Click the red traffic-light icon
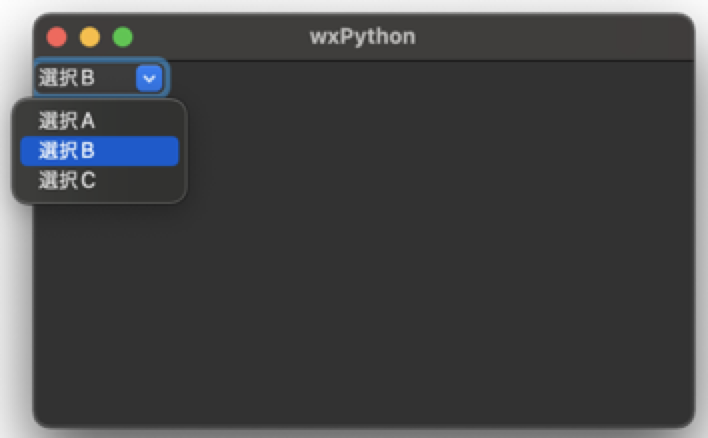Screen dimensions: 708x438 (x=57, y=37)
